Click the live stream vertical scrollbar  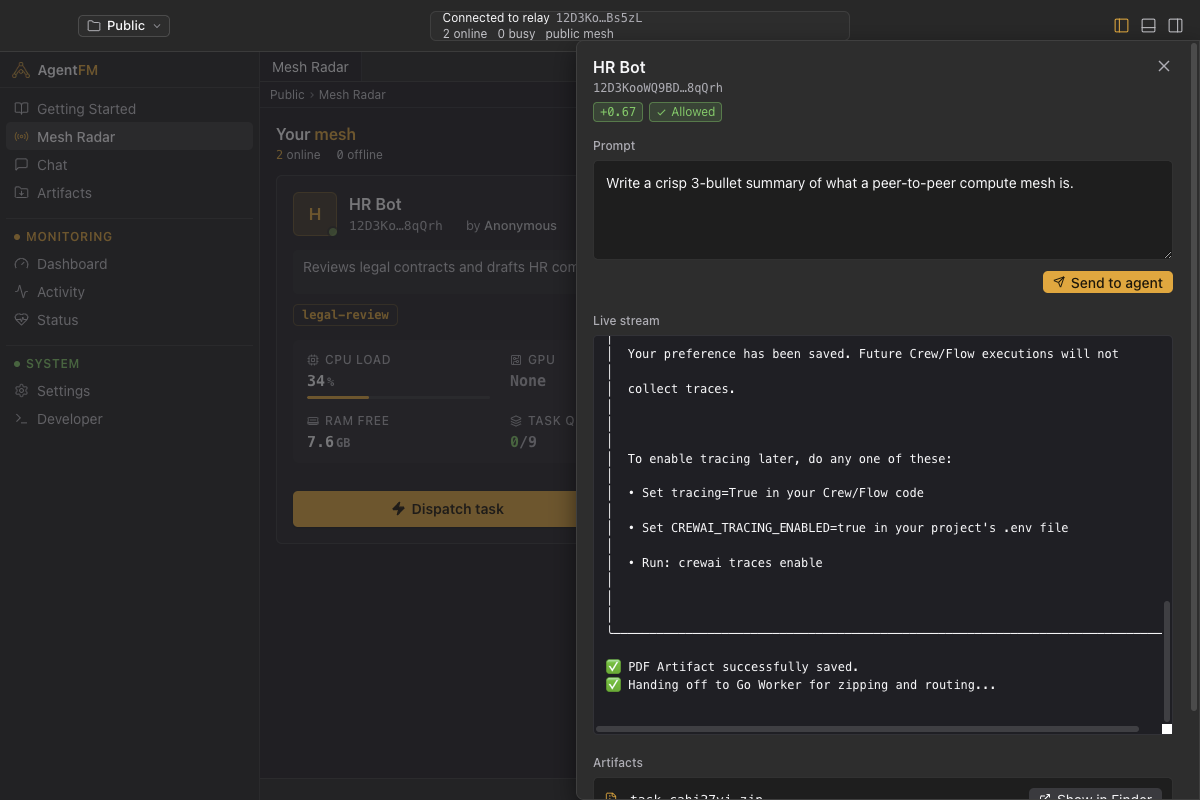click(x=1165, y=660)
